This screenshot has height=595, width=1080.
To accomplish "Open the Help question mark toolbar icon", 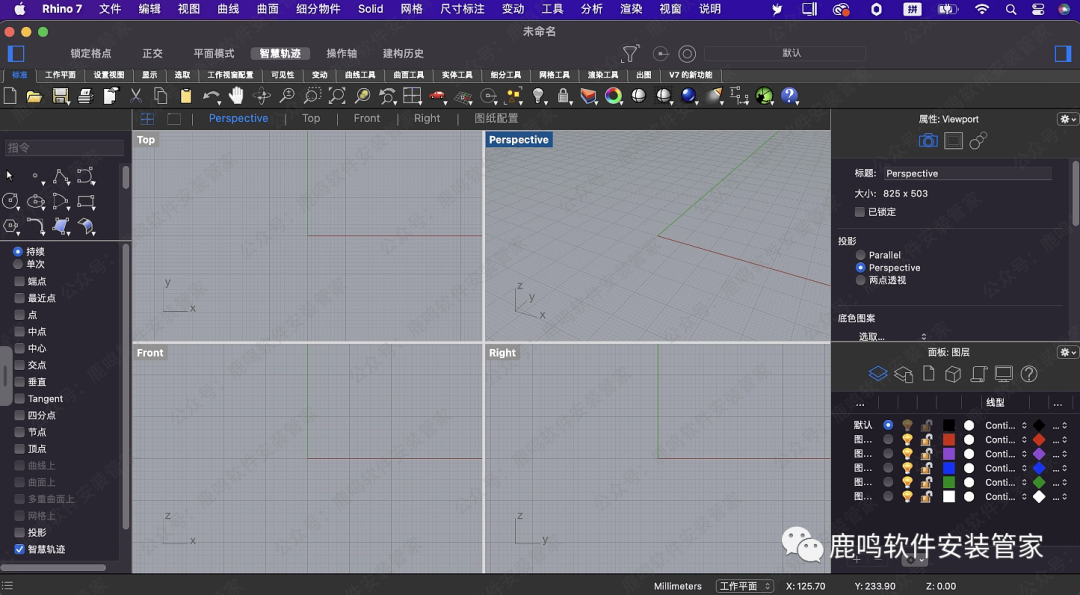I will click(x=790, y=96).
